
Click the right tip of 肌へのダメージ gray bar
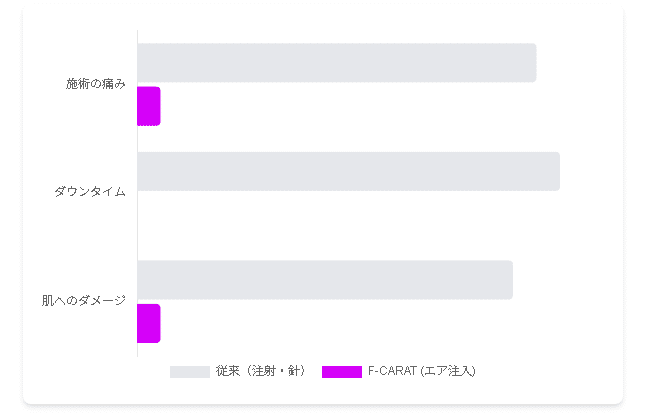(x=510, y=280)
